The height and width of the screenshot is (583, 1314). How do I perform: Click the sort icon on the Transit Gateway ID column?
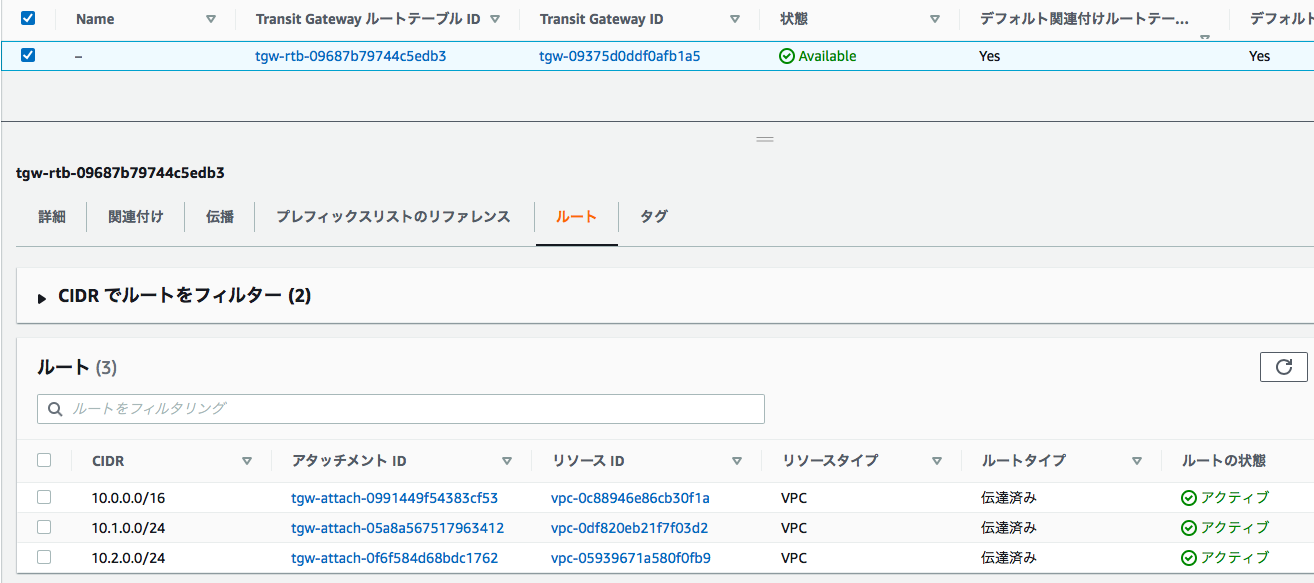[x=735, y=18]
